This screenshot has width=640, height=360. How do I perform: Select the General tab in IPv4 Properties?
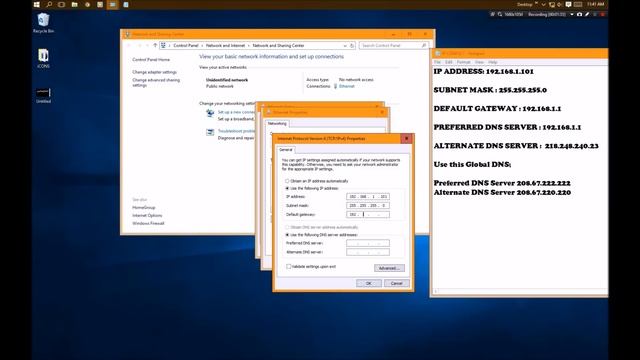(x=286, y=150)
